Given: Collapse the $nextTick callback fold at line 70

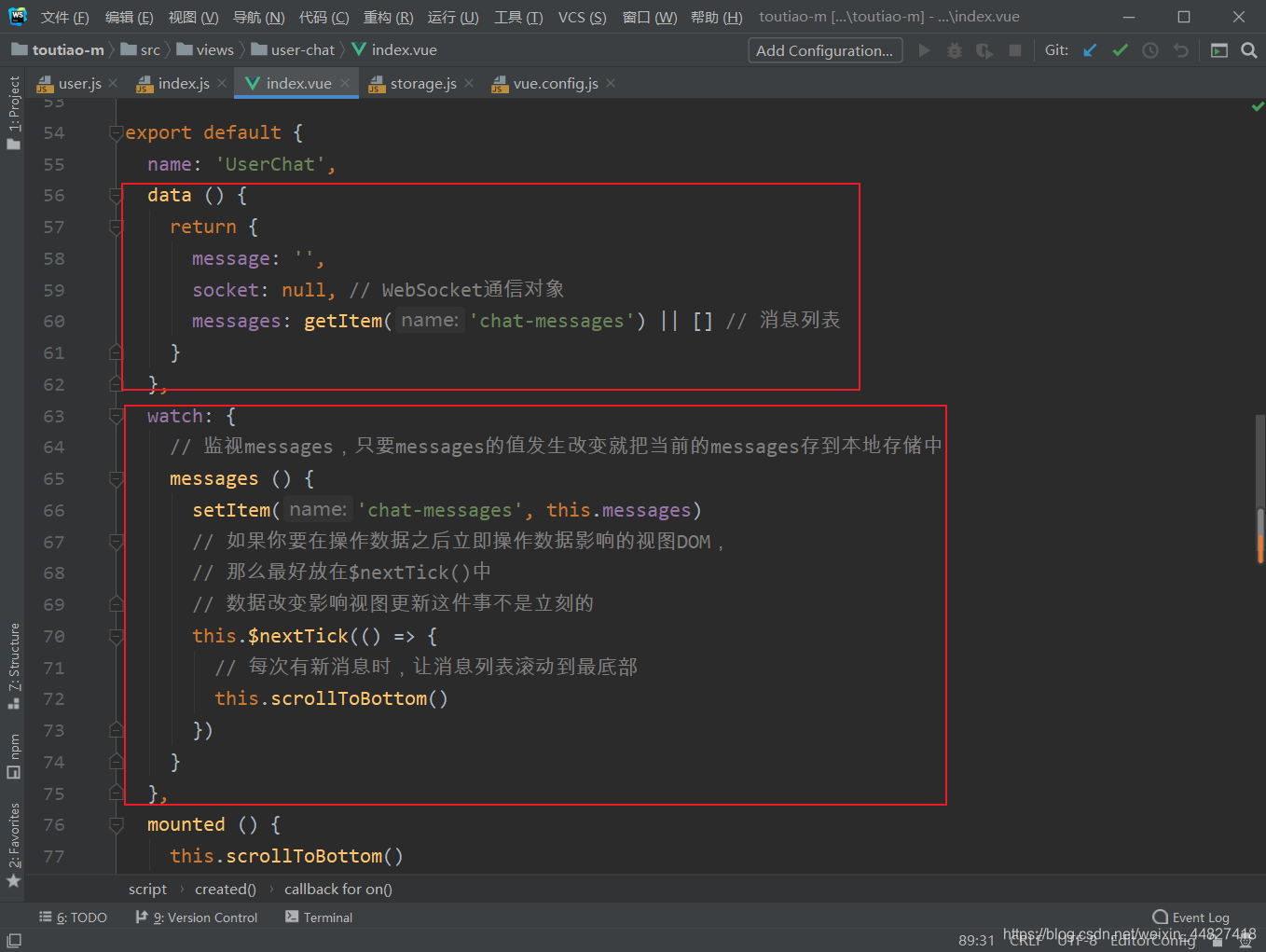Looking at the screenshot, I should pos(117,637).
